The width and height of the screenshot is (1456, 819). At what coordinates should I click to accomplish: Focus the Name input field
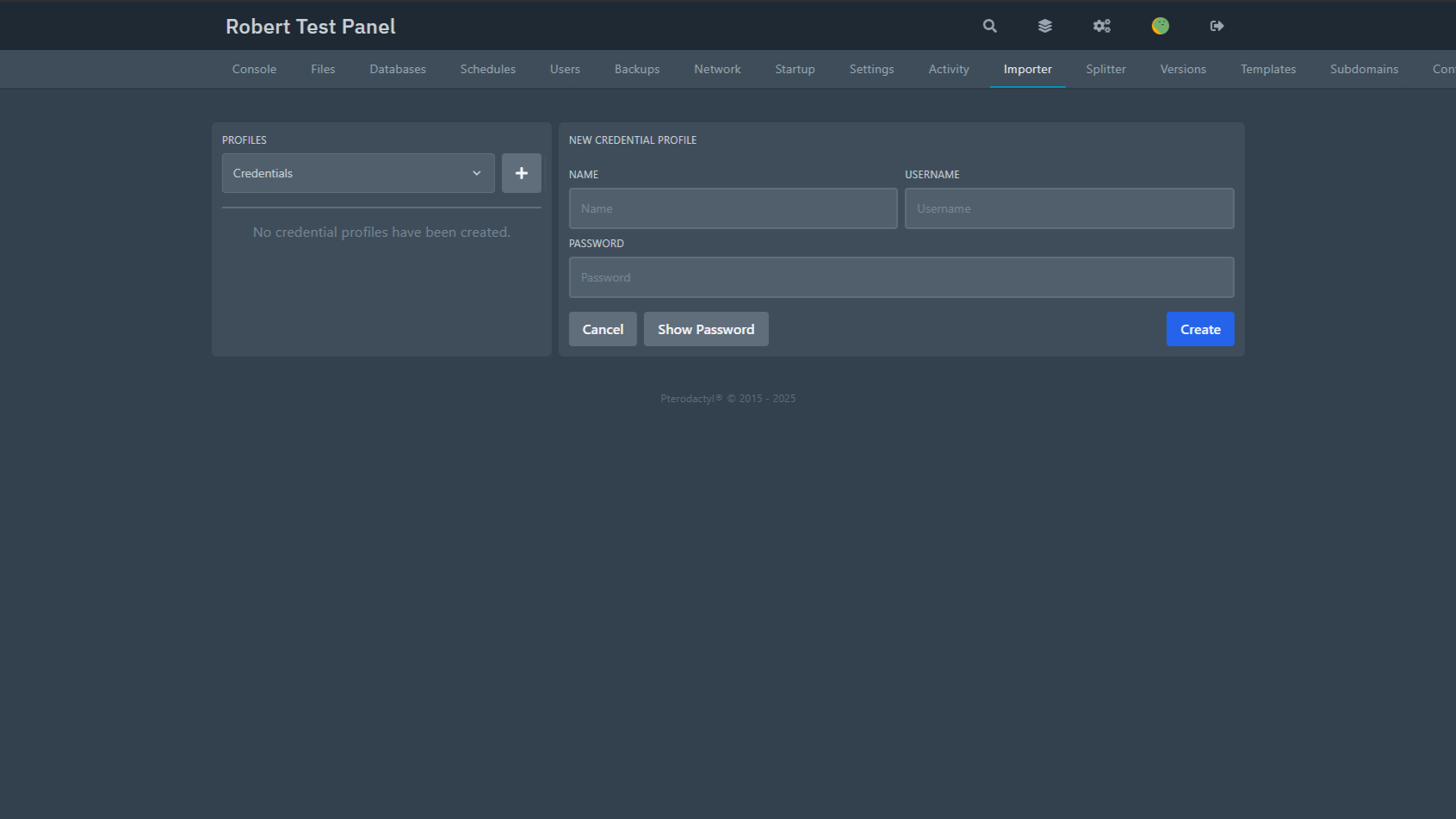733,208
